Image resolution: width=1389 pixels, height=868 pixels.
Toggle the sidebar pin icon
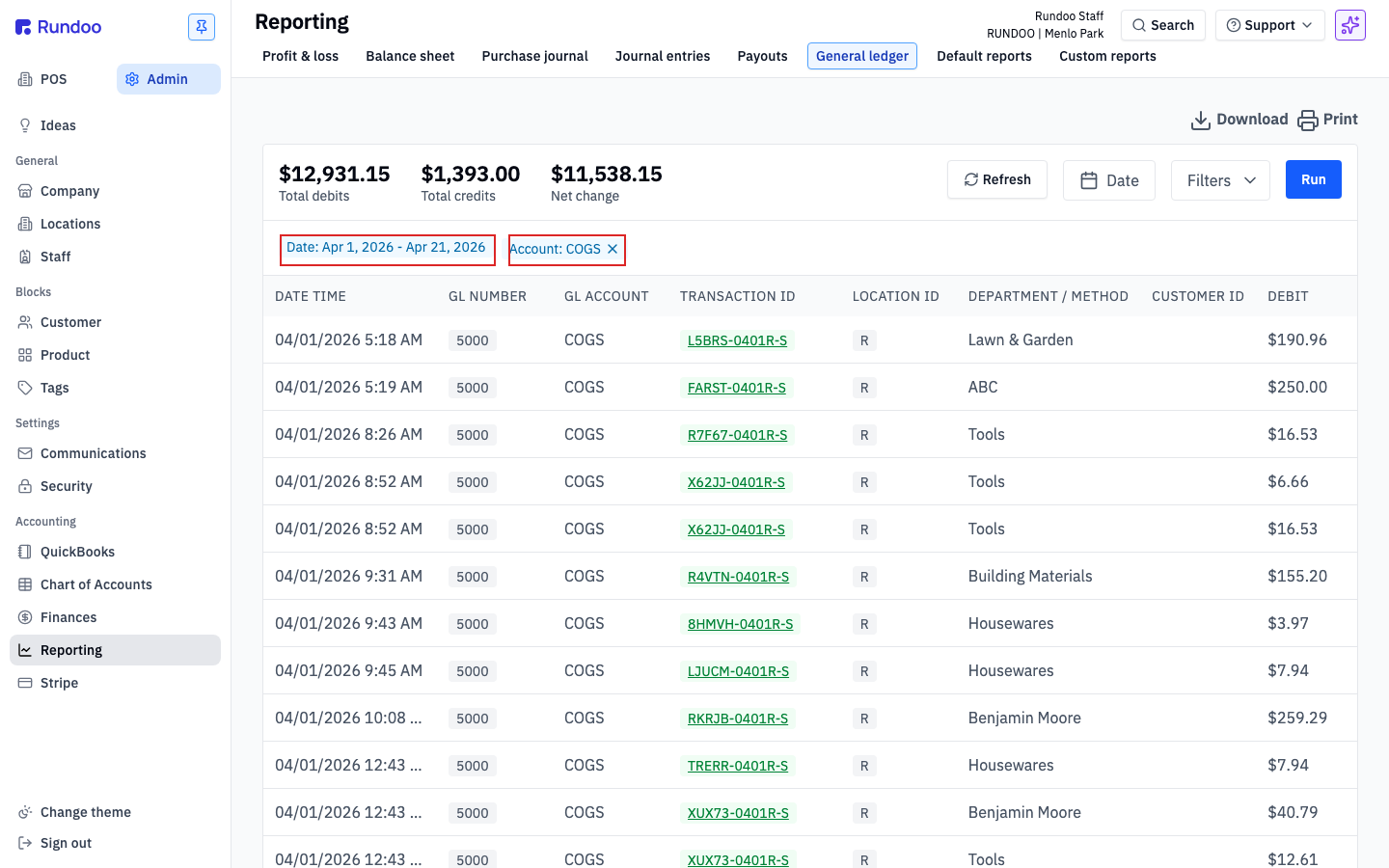click(202, 27)
